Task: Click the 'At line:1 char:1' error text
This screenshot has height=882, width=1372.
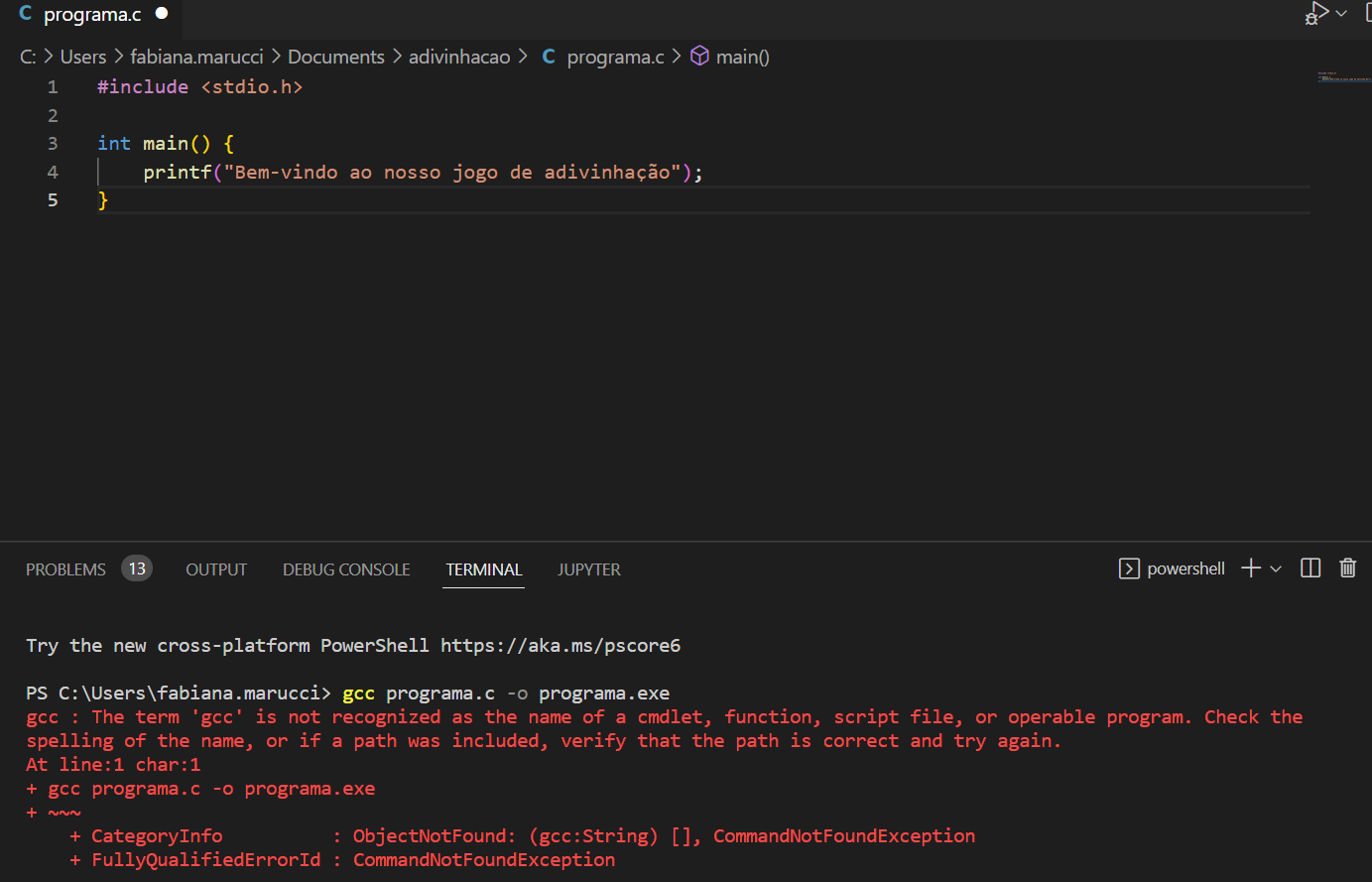Action: click(113, 765)
